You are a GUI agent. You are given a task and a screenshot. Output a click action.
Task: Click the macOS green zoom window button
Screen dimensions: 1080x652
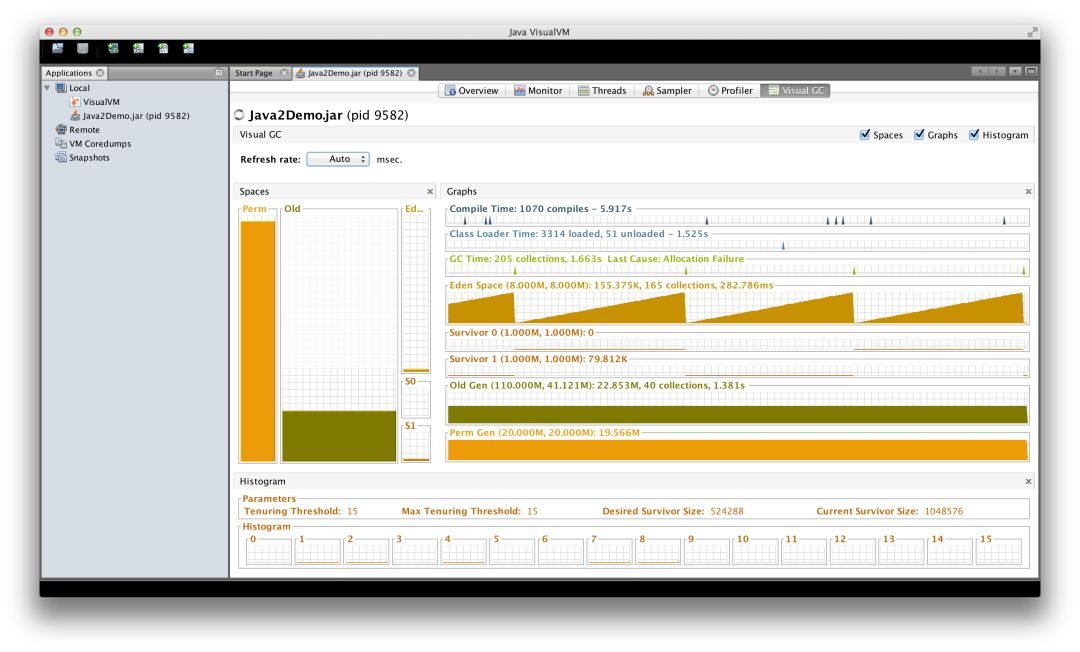77,32
